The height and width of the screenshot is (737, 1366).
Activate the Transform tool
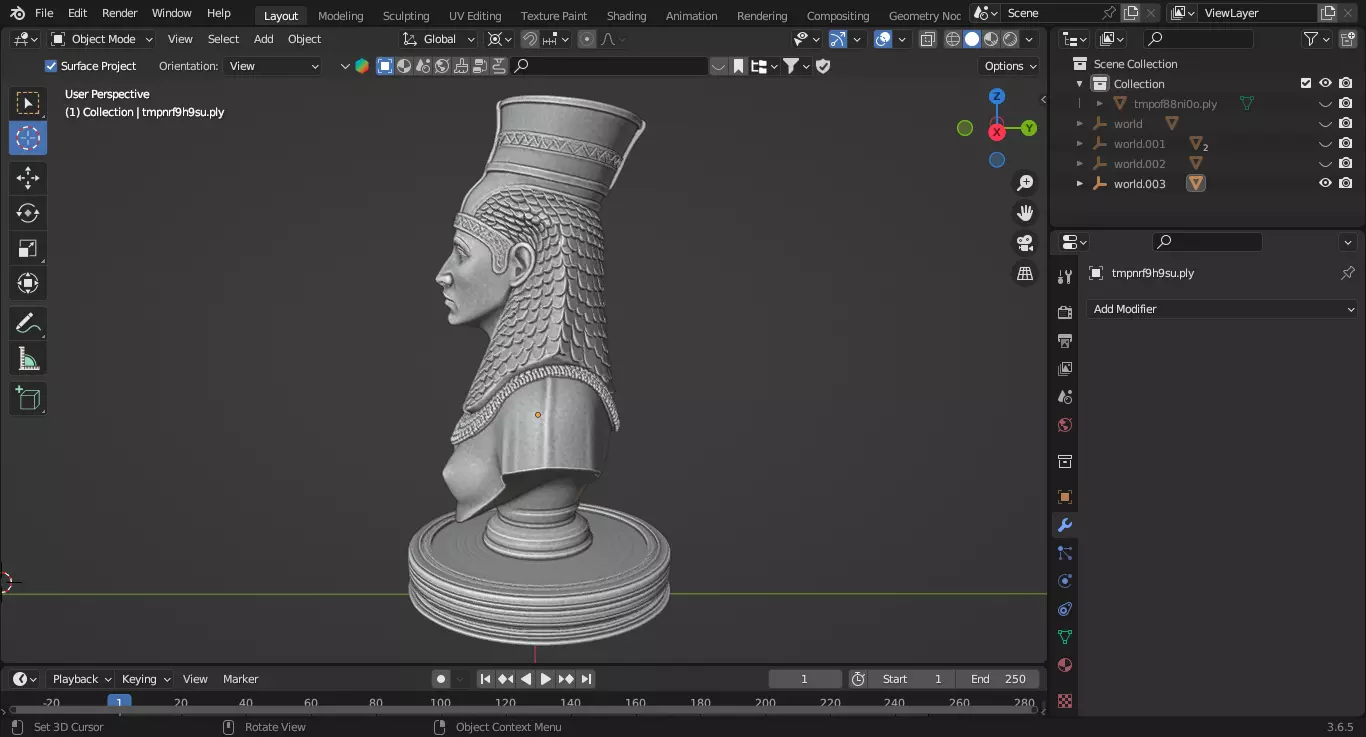28,283
